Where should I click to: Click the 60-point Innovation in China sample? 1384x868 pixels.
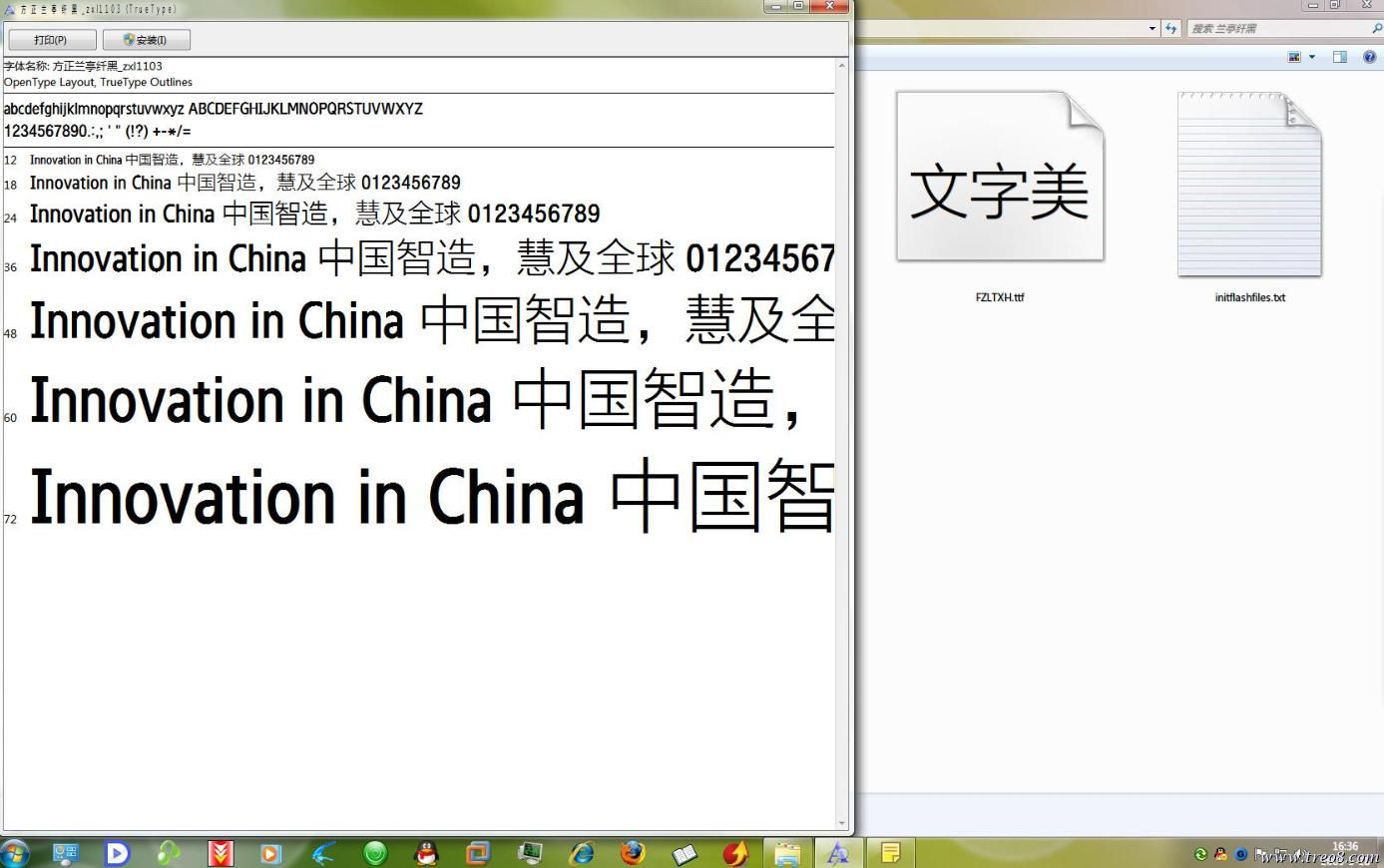(x=416, y=399)
